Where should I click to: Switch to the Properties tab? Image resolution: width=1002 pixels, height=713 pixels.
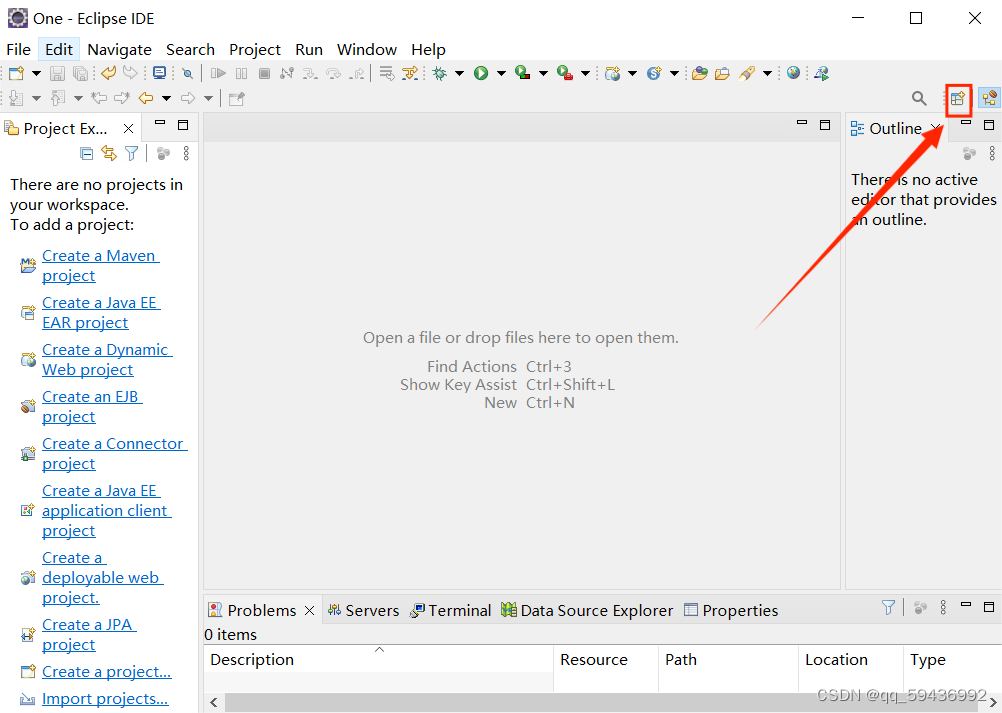point(731,611)
